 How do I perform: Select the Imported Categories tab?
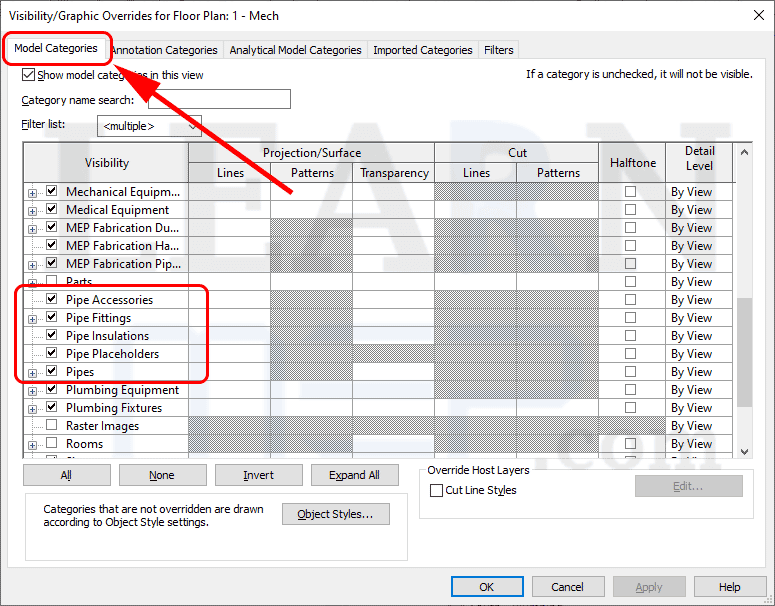(422, 50)
